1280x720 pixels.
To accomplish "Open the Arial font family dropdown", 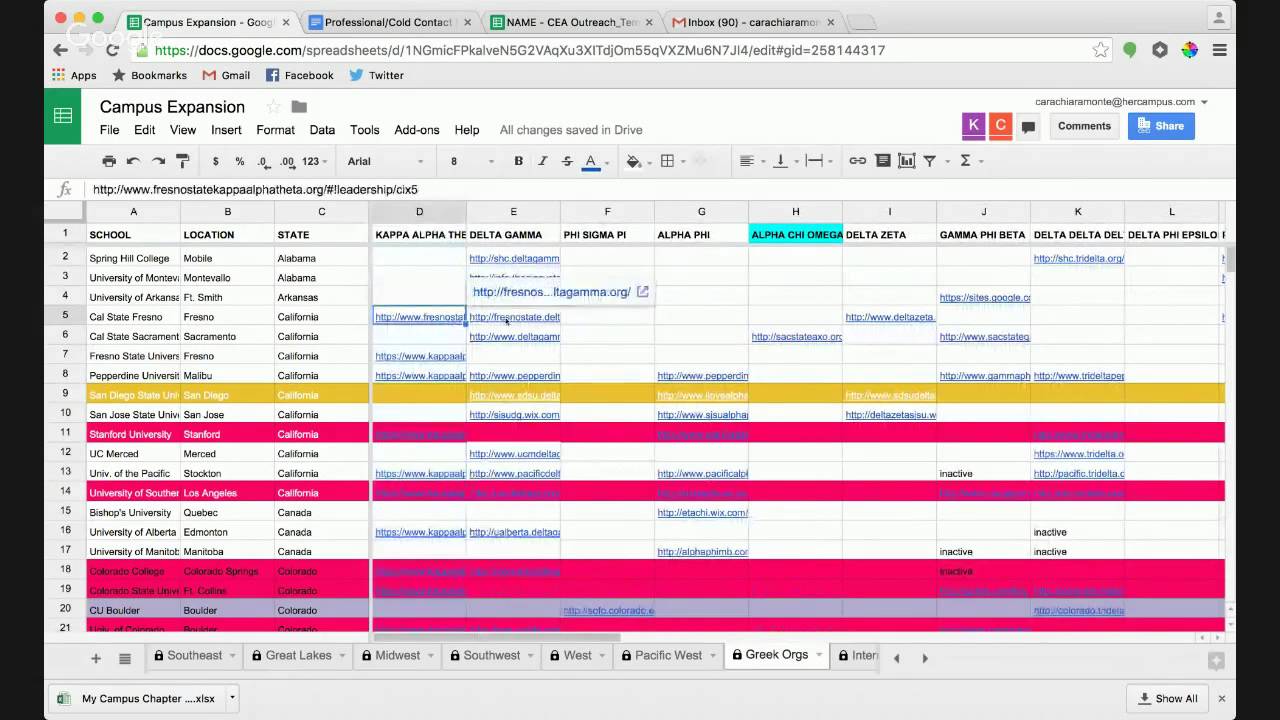I will [385, 161].
